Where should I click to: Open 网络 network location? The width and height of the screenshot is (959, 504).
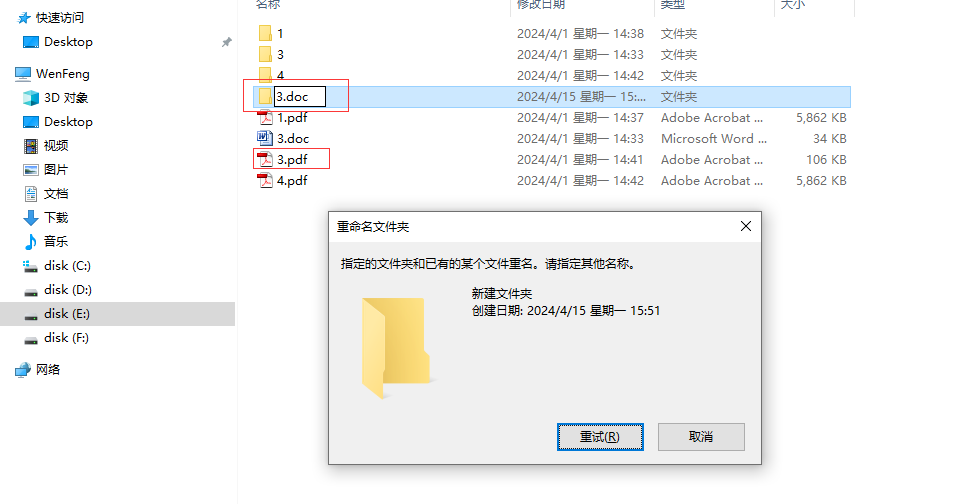pyautogui.click(x=38, y=370)
